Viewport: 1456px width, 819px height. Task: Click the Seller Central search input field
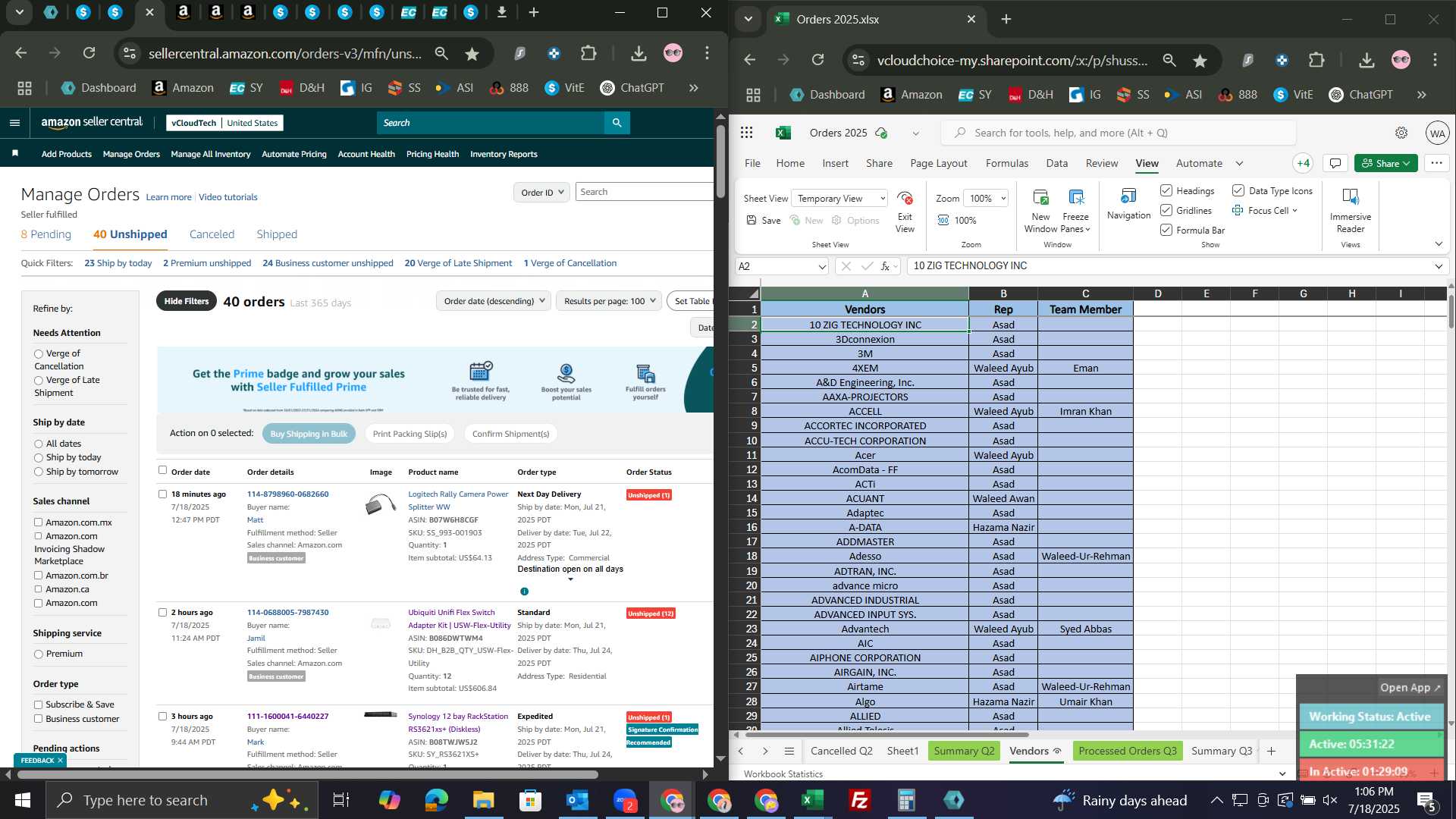pyautogui.click(x=491, y=123)
